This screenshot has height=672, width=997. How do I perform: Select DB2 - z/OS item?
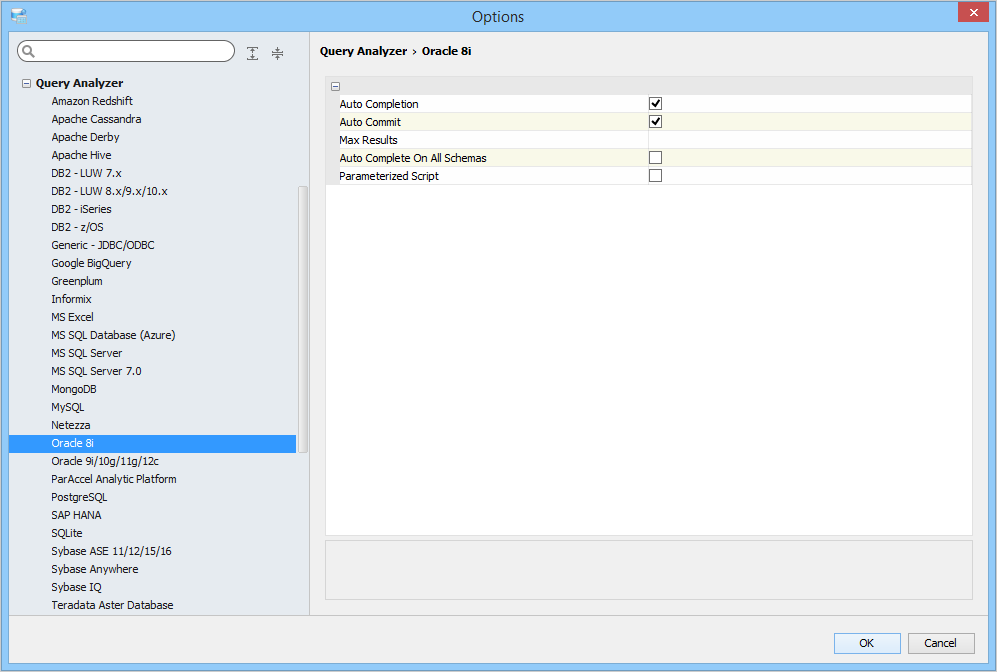[77, 227]
